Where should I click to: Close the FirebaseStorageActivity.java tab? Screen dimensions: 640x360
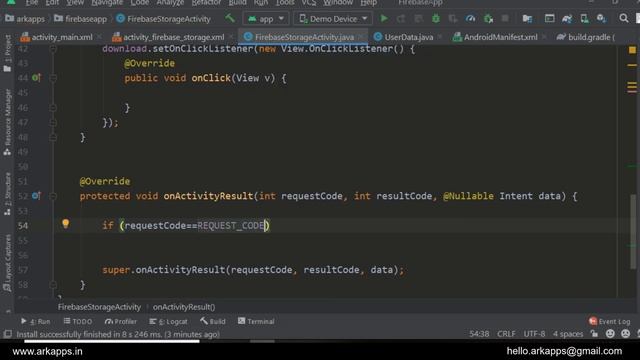tap(361, 37)
